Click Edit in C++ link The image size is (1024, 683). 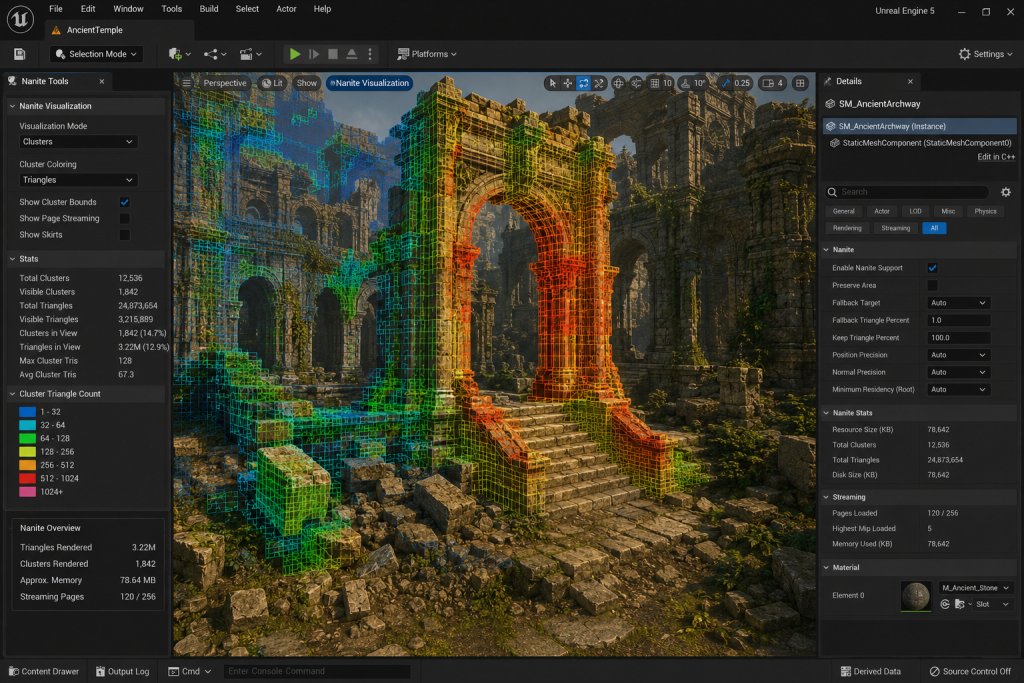pos(996,157)
